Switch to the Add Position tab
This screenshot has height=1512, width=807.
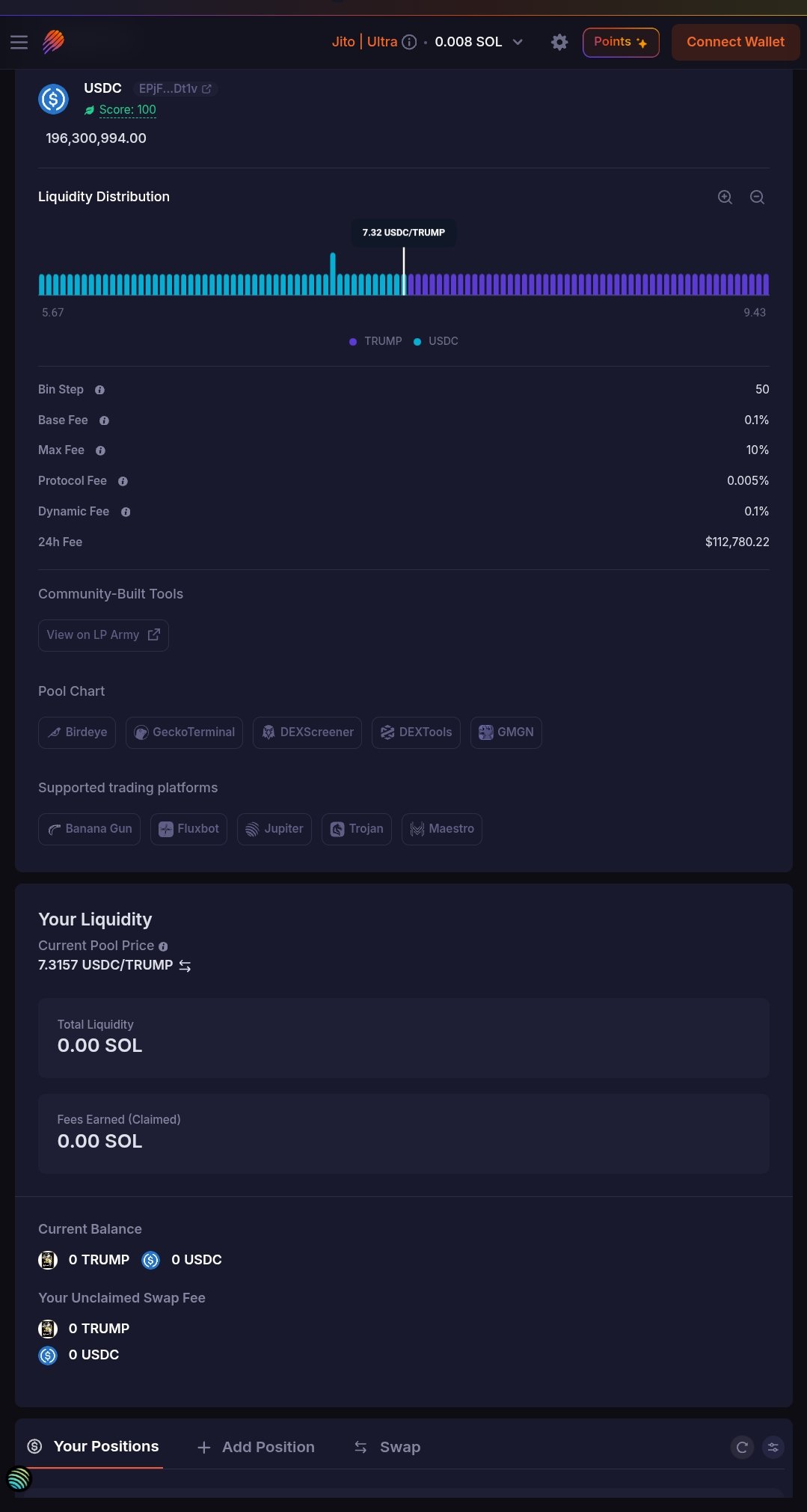pyautogui.click(x=257, y=1447)
